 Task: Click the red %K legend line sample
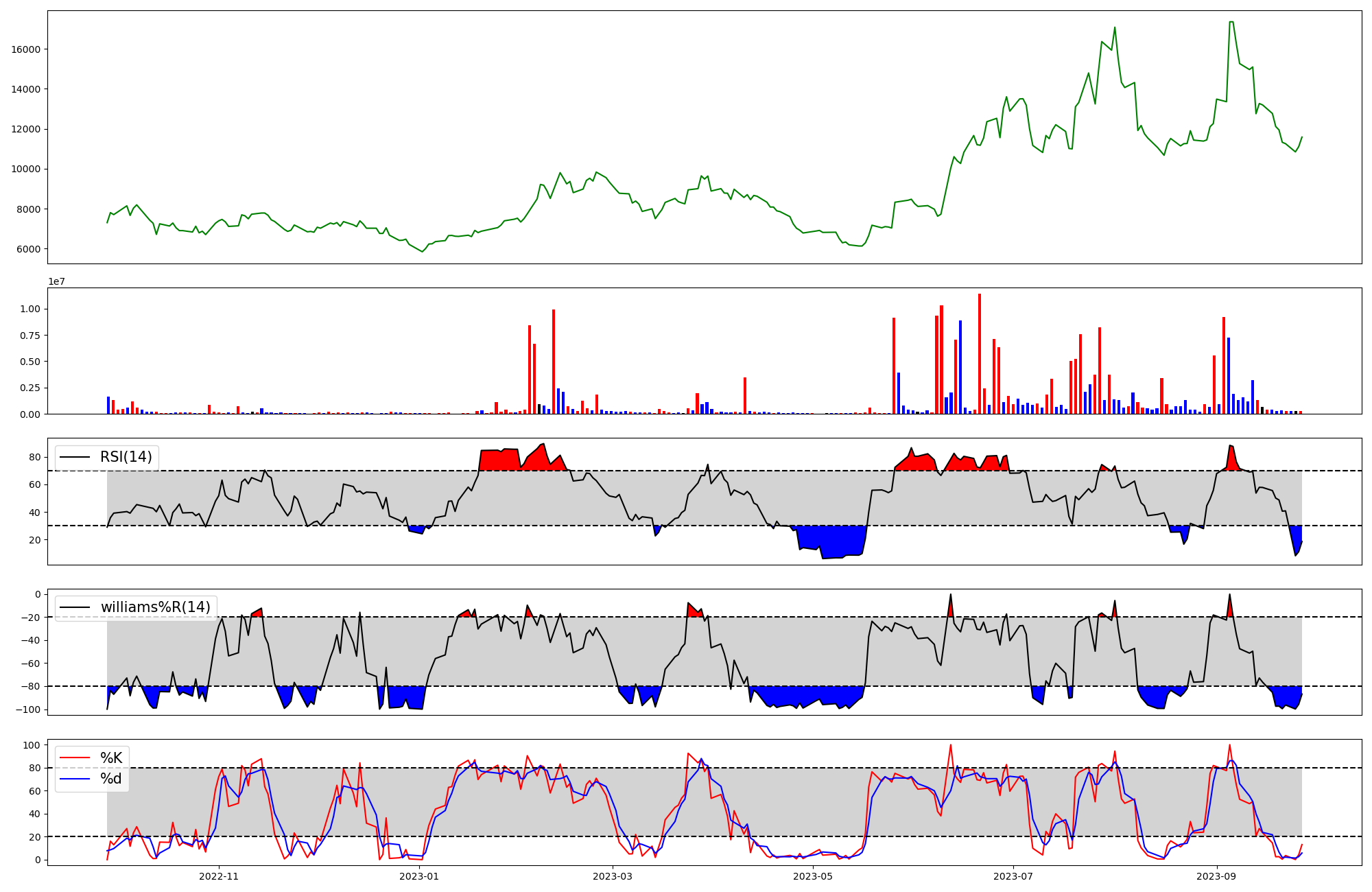[75, 758]
